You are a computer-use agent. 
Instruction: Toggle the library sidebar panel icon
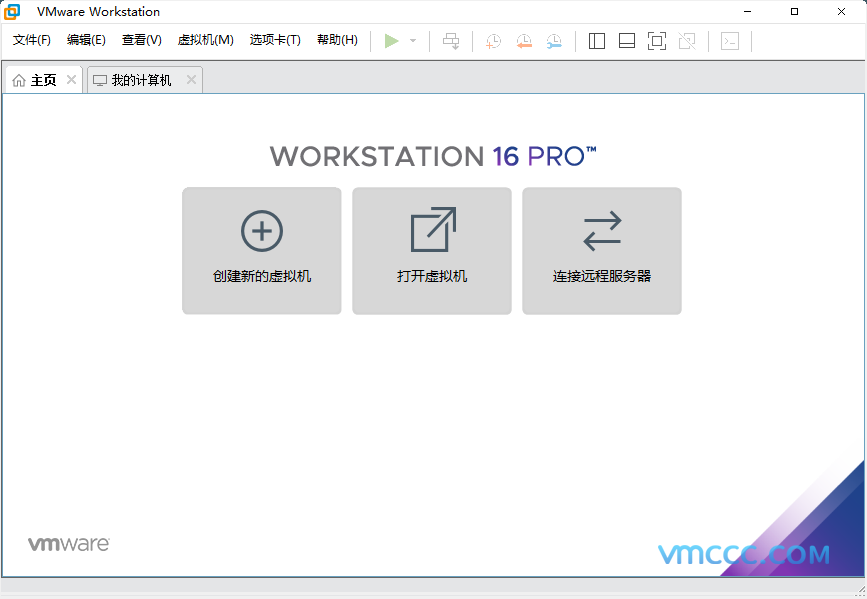[x=597, y=41]
